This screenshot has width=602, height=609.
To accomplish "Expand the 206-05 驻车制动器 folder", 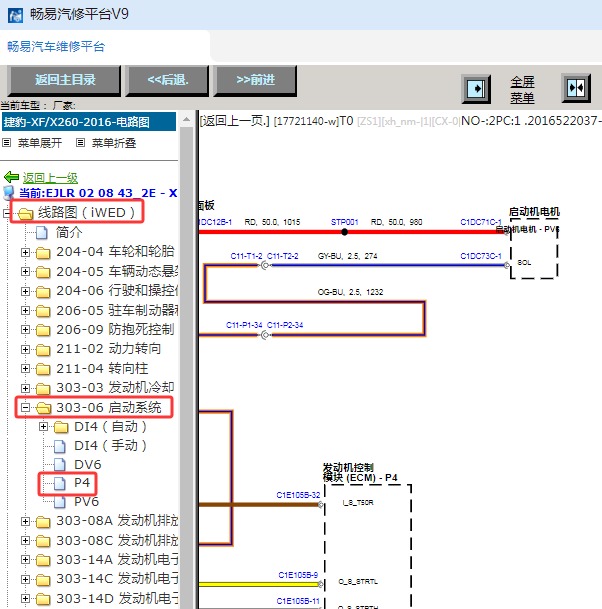I will pyautogui.click(x=25, y=310).
